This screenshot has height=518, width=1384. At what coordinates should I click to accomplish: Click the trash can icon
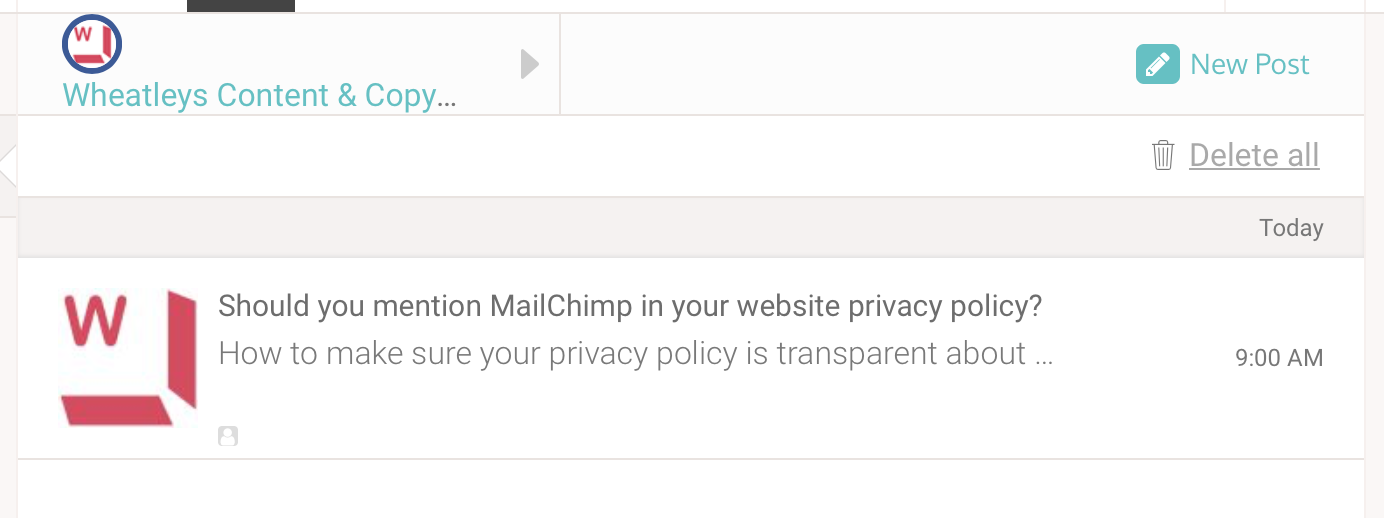click(x=1163, y=155)
